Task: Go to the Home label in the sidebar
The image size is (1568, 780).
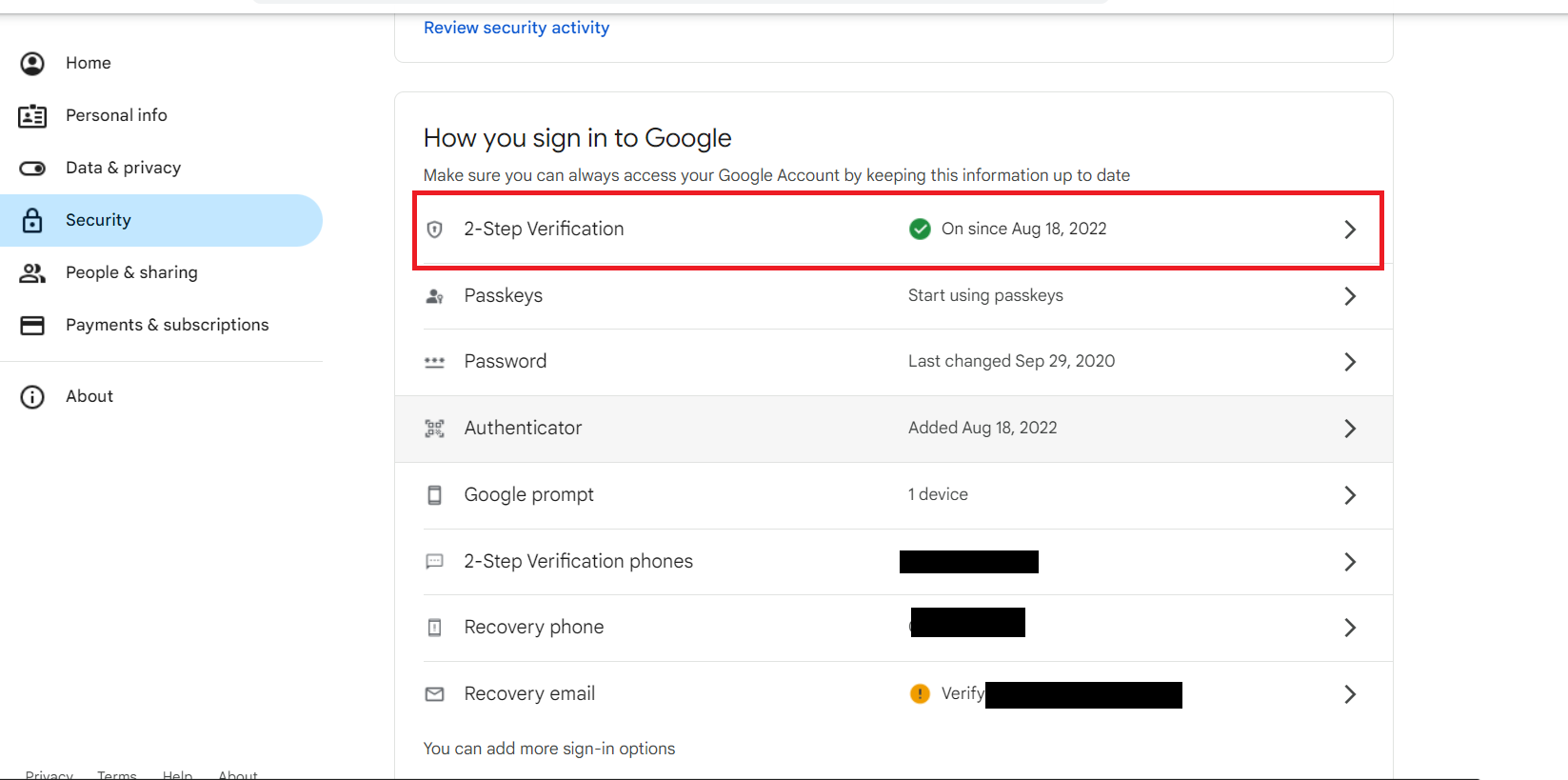Action: (89, 63)
